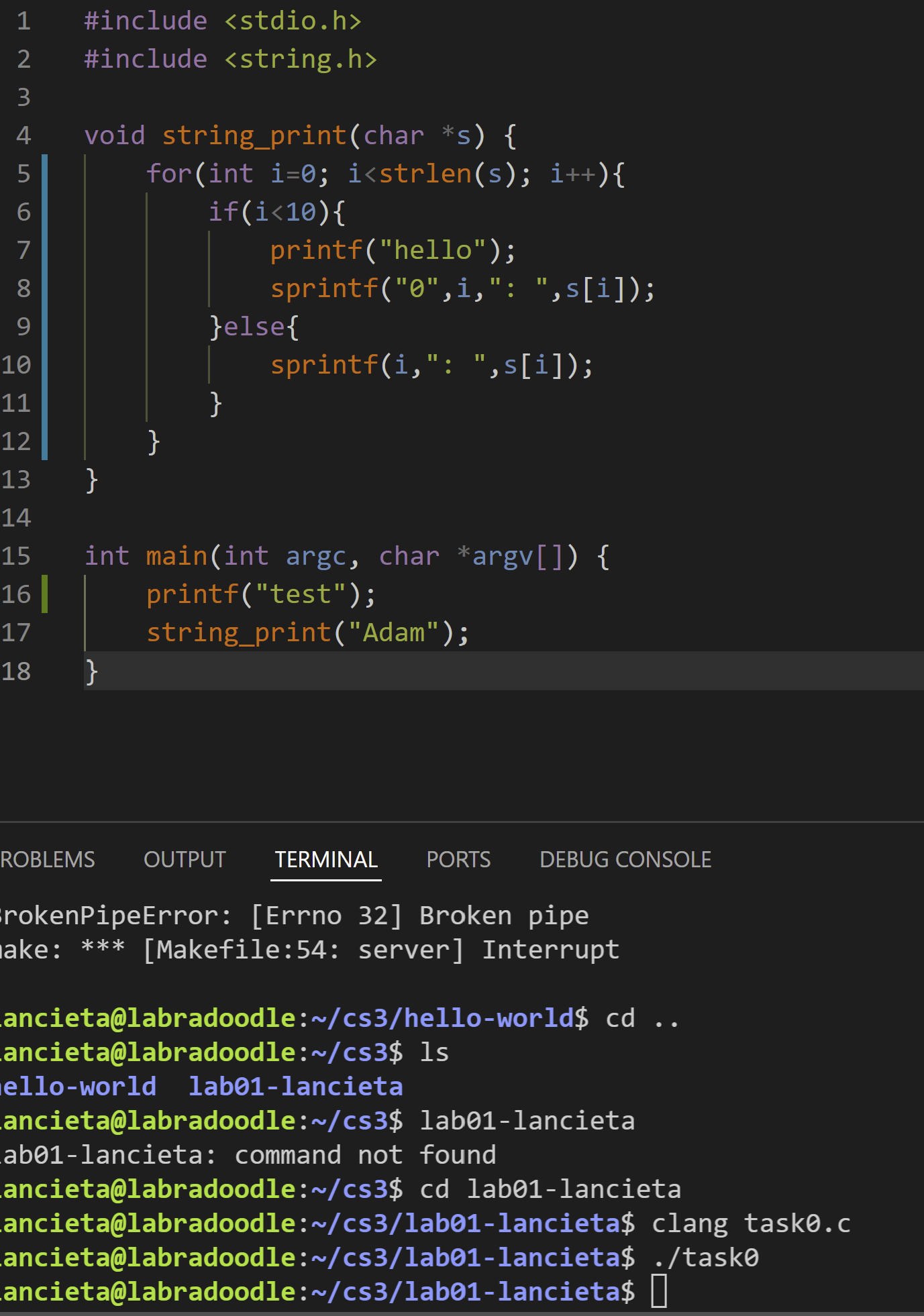
Task: Click the lab01-lancieta directory in ls output
Action: pyautogui.click(x=295, y=1086)
